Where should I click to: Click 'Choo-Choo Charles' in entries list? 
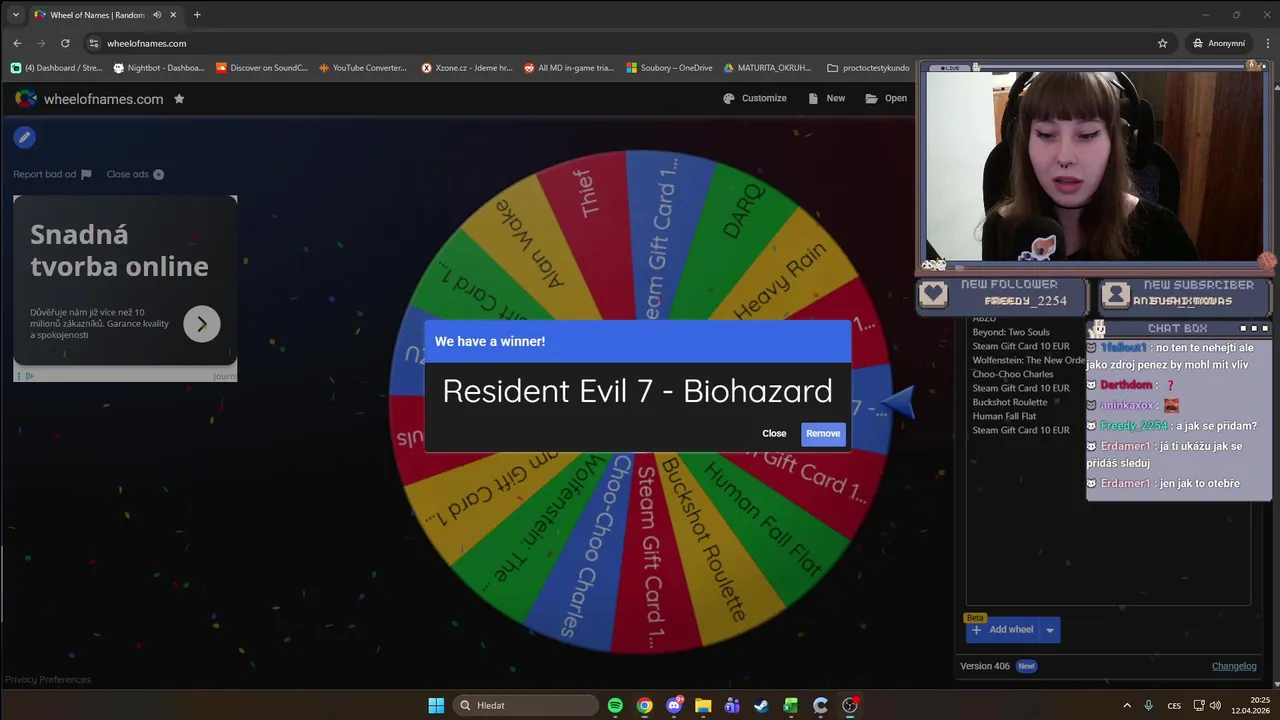[1013, 374]
